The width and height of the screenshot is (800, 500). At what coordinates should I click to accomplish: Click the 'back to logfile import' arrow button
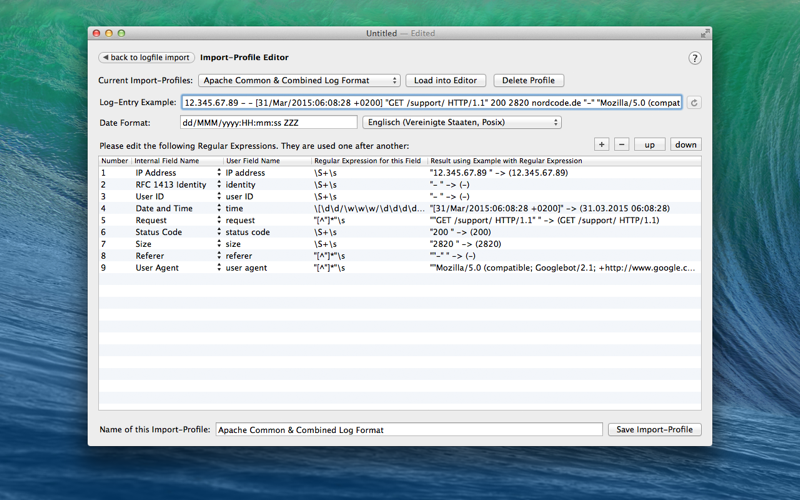point(146,57)
